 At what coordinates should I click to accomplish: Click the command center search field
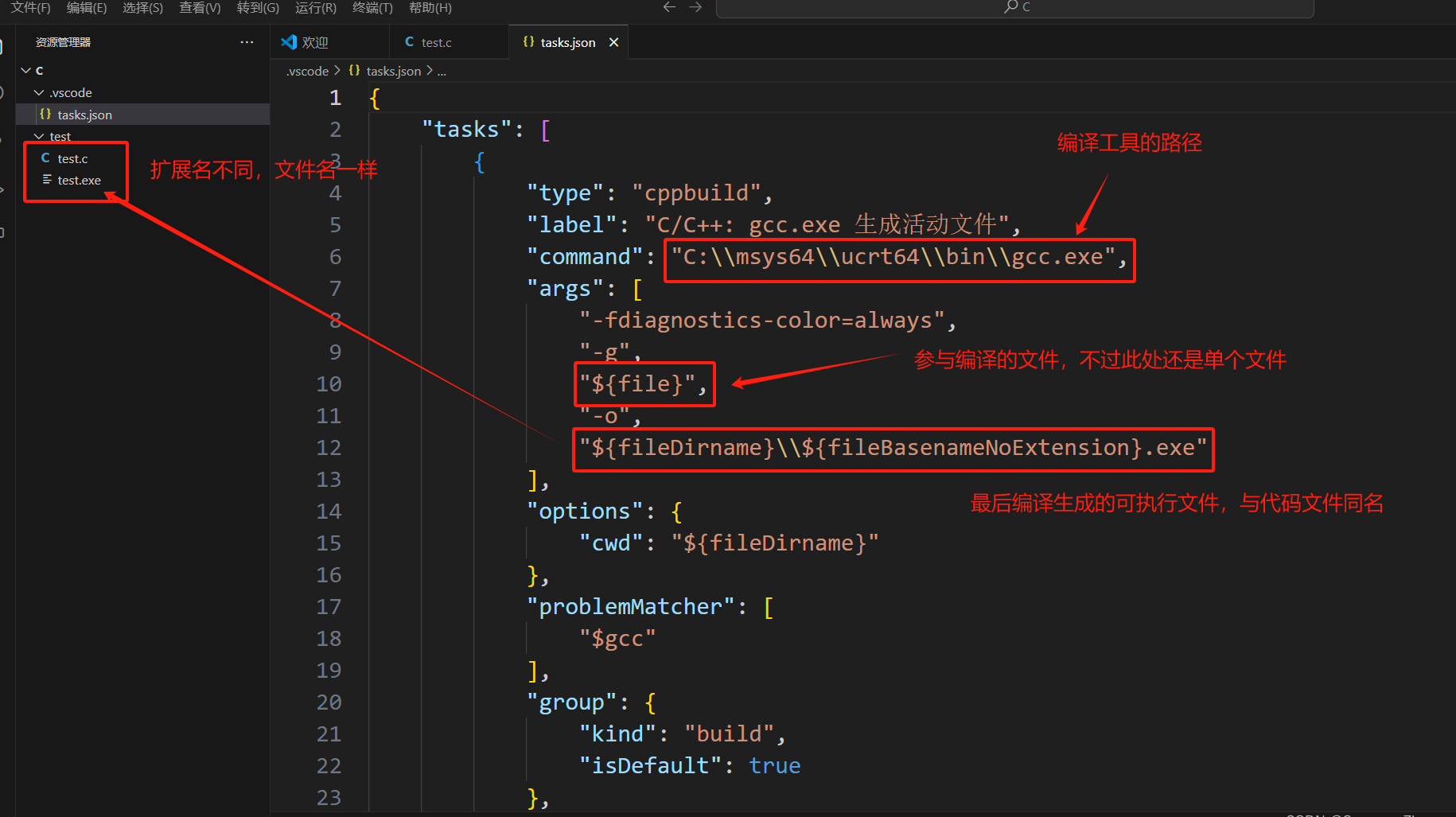click(1014, 7)
